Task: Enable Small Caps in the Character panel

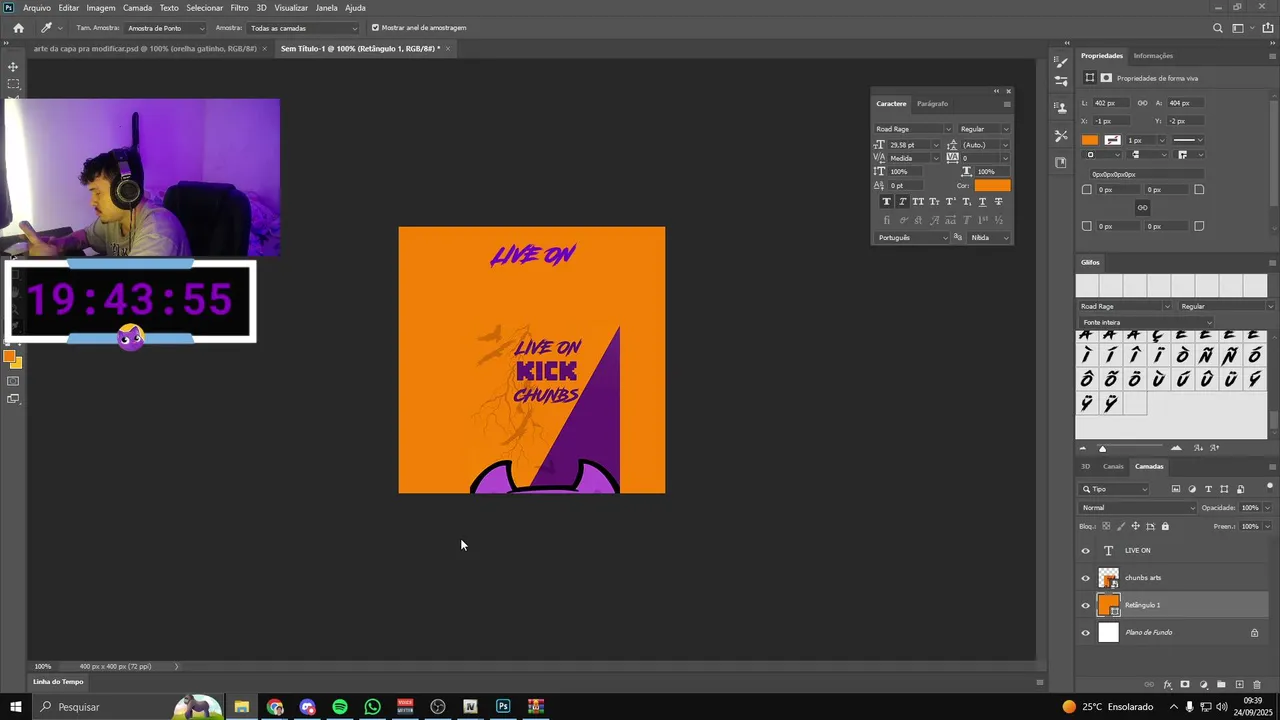Action: click(934, 202)
